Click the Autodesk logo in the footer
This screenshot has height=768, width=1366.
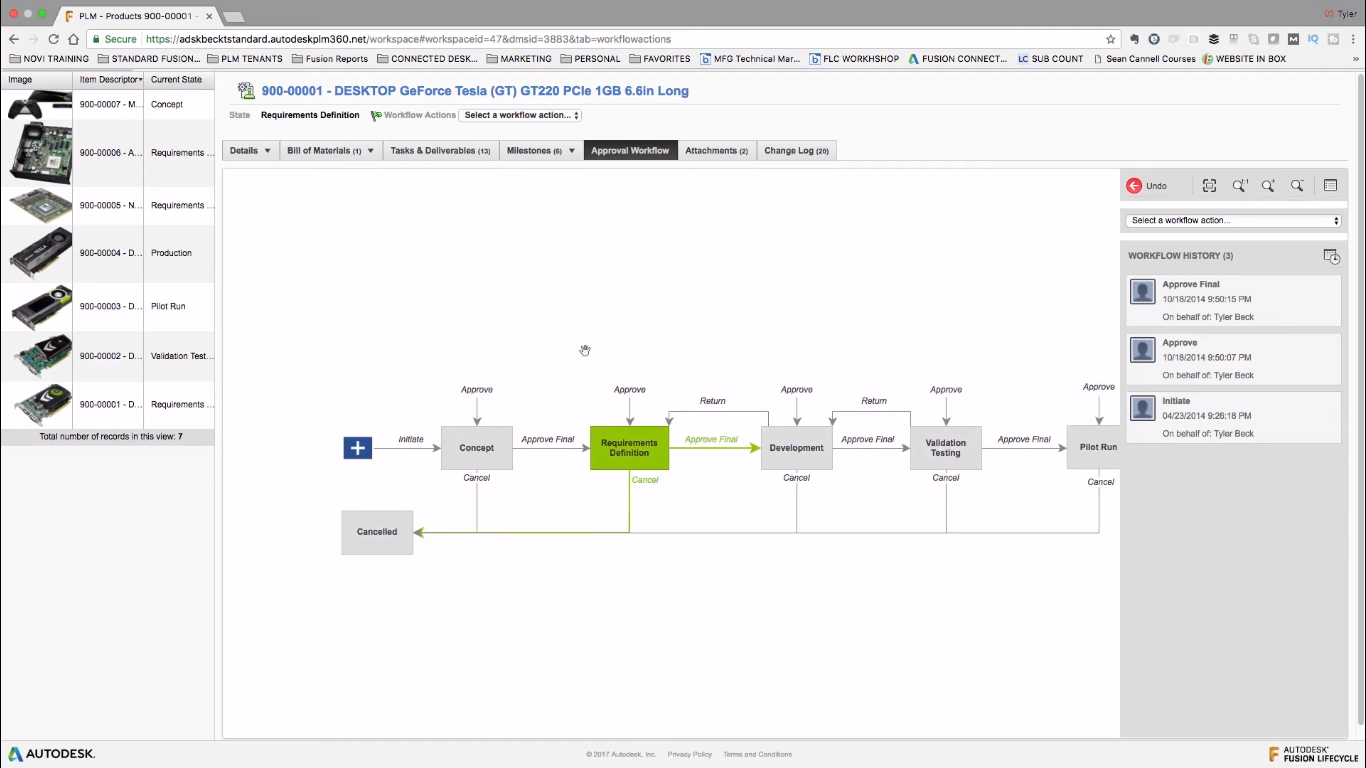52,754
